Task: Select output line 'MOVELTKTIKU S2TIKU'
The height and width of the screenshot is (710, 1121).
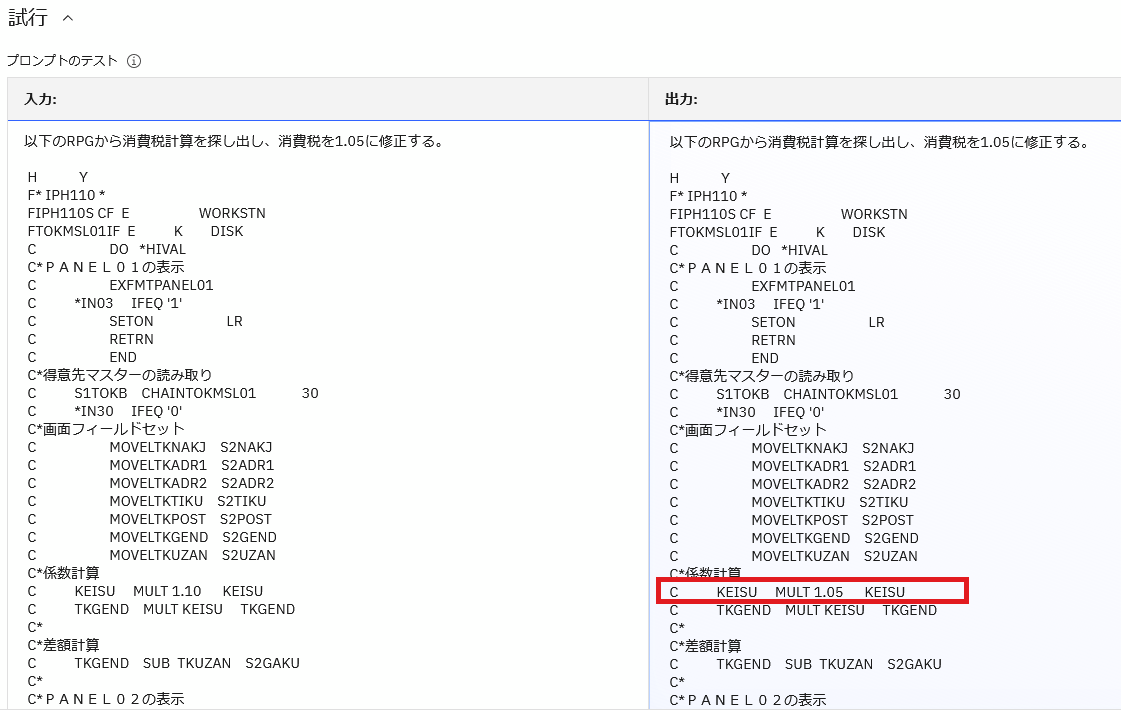Action: [x=789, y=503]
